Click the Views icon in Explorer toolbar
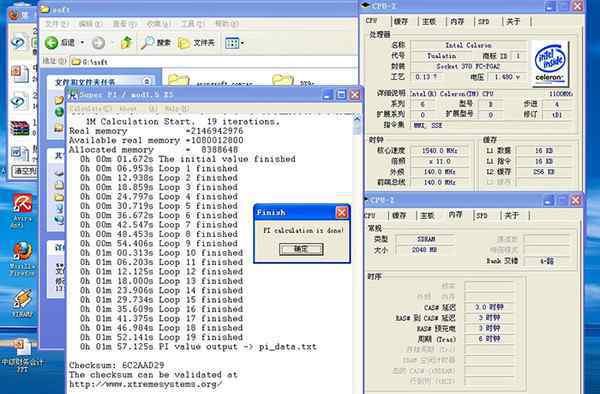The width and height of the screenshot is (600, 394). (232, 43)
